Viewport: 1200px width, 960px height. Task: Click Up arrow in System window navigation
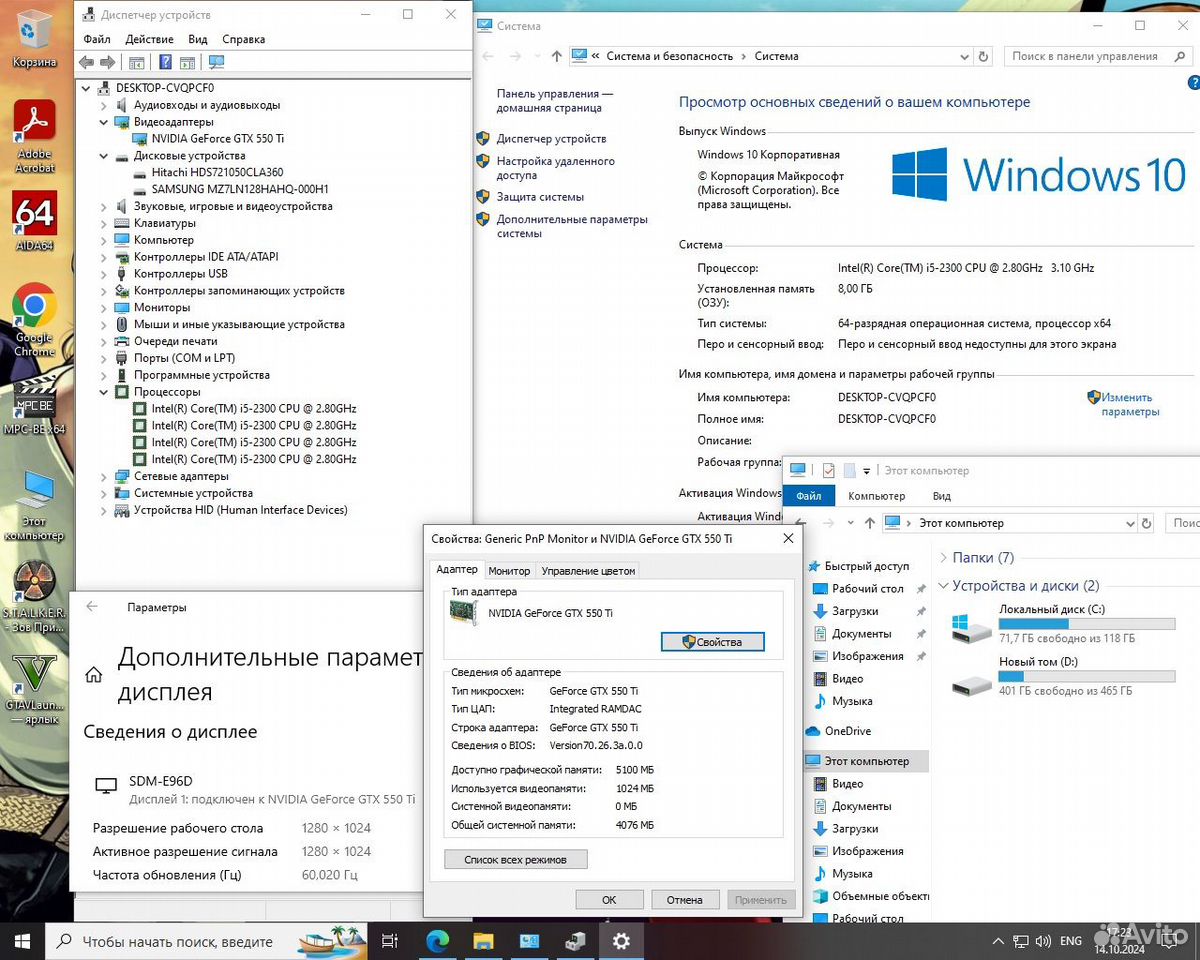click(x=557, y=56)
